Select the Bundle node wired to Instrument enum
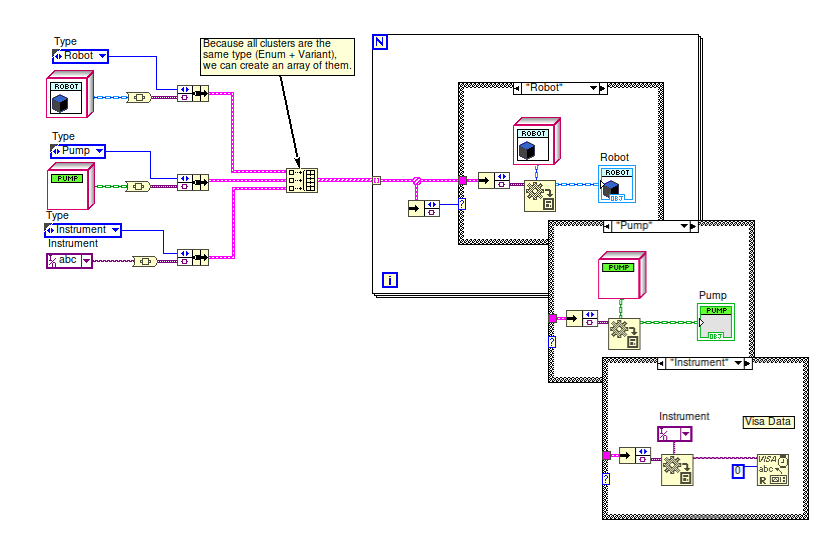The image size is (829, 539). click(x=193, y=258)
